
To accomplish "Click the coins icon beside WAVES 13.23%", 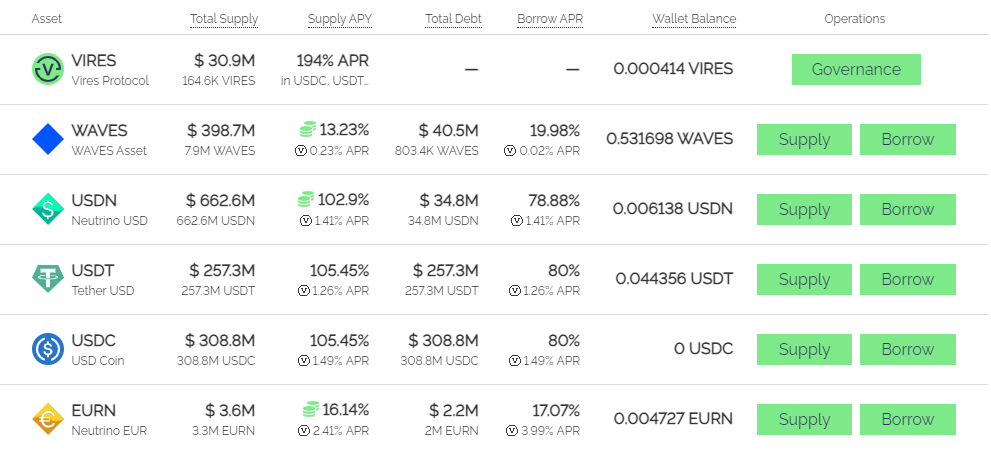I will coord(307,130).
